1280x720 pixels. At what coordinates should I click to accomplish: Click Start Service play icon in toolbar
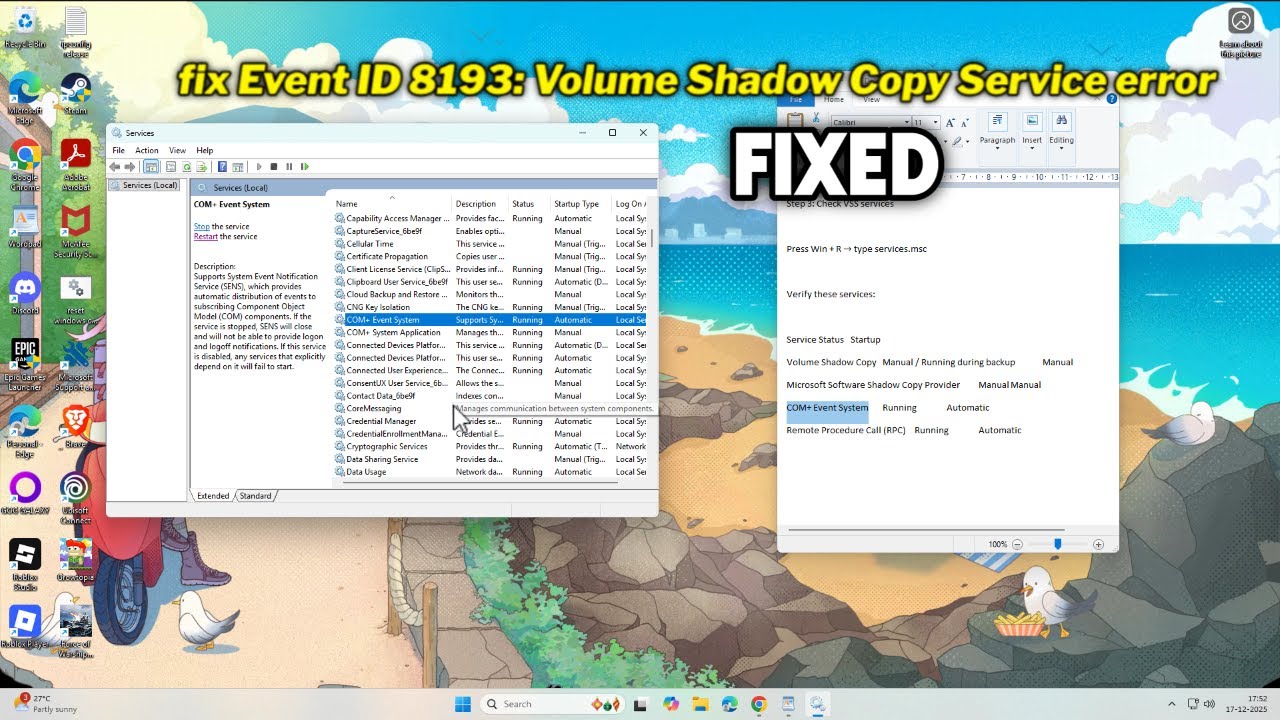[x=259, y=167]
